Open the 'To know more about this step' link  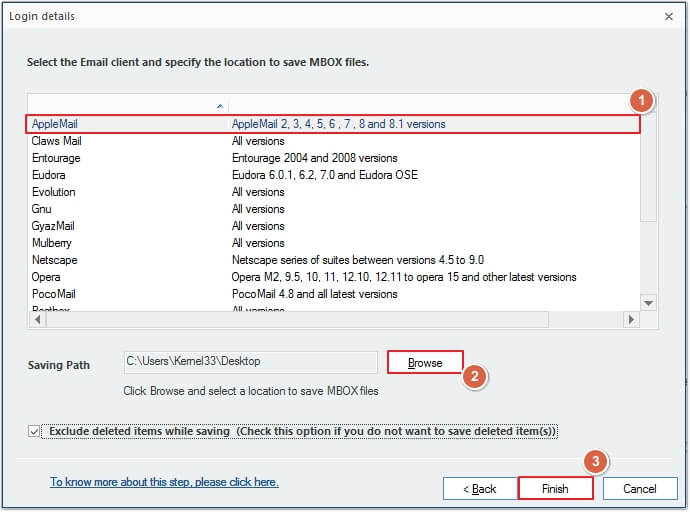click(164, 482)
